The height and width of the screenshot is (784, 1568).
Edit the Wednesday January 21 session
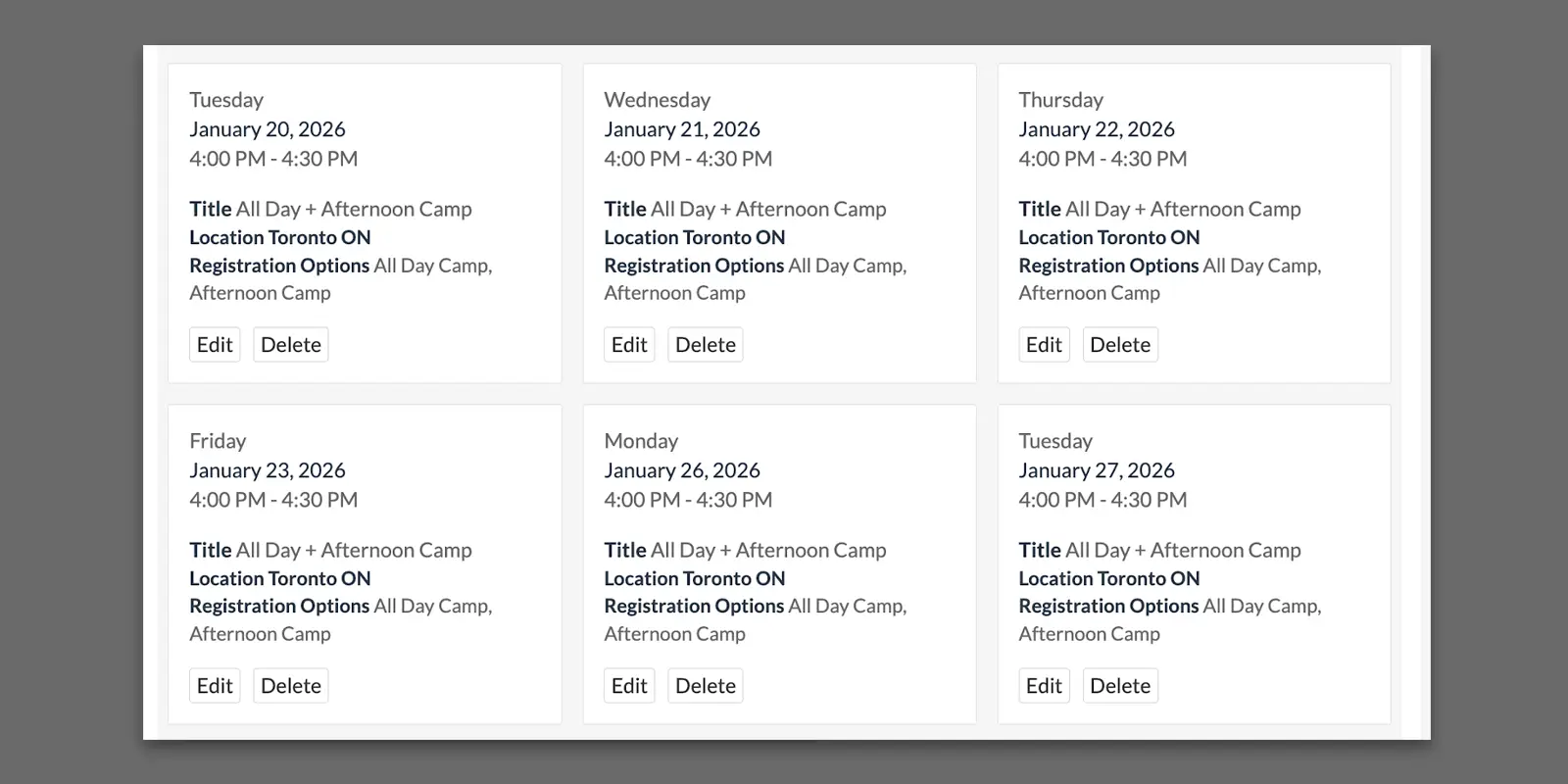click(629, 345)
